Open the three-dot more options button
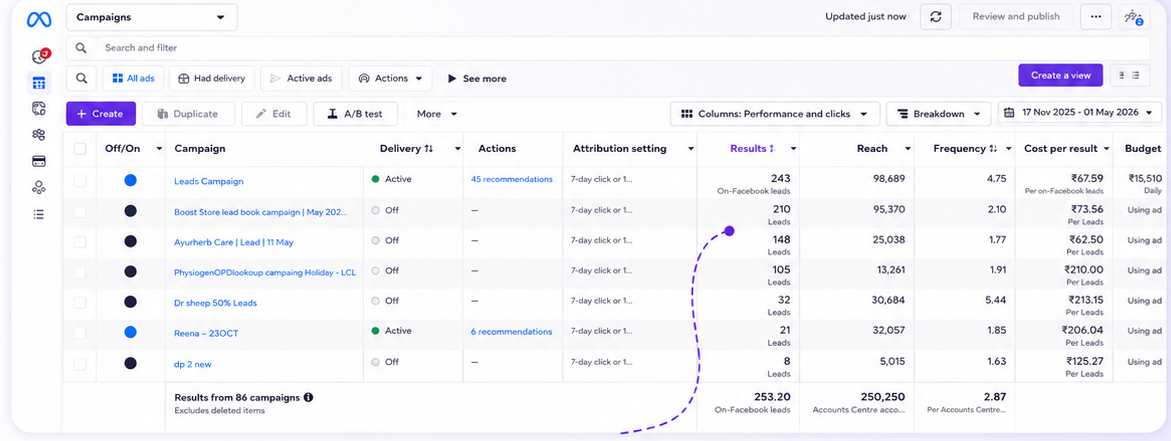Screen dimensions: 1171x441 1096,16
